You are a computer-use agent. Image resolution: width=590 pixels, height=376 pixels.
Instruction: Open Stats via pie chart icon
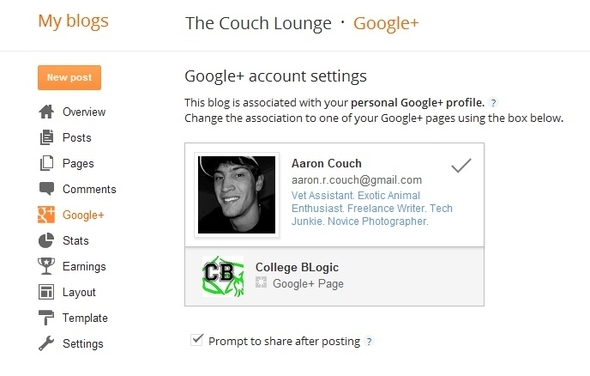[46, 241]
